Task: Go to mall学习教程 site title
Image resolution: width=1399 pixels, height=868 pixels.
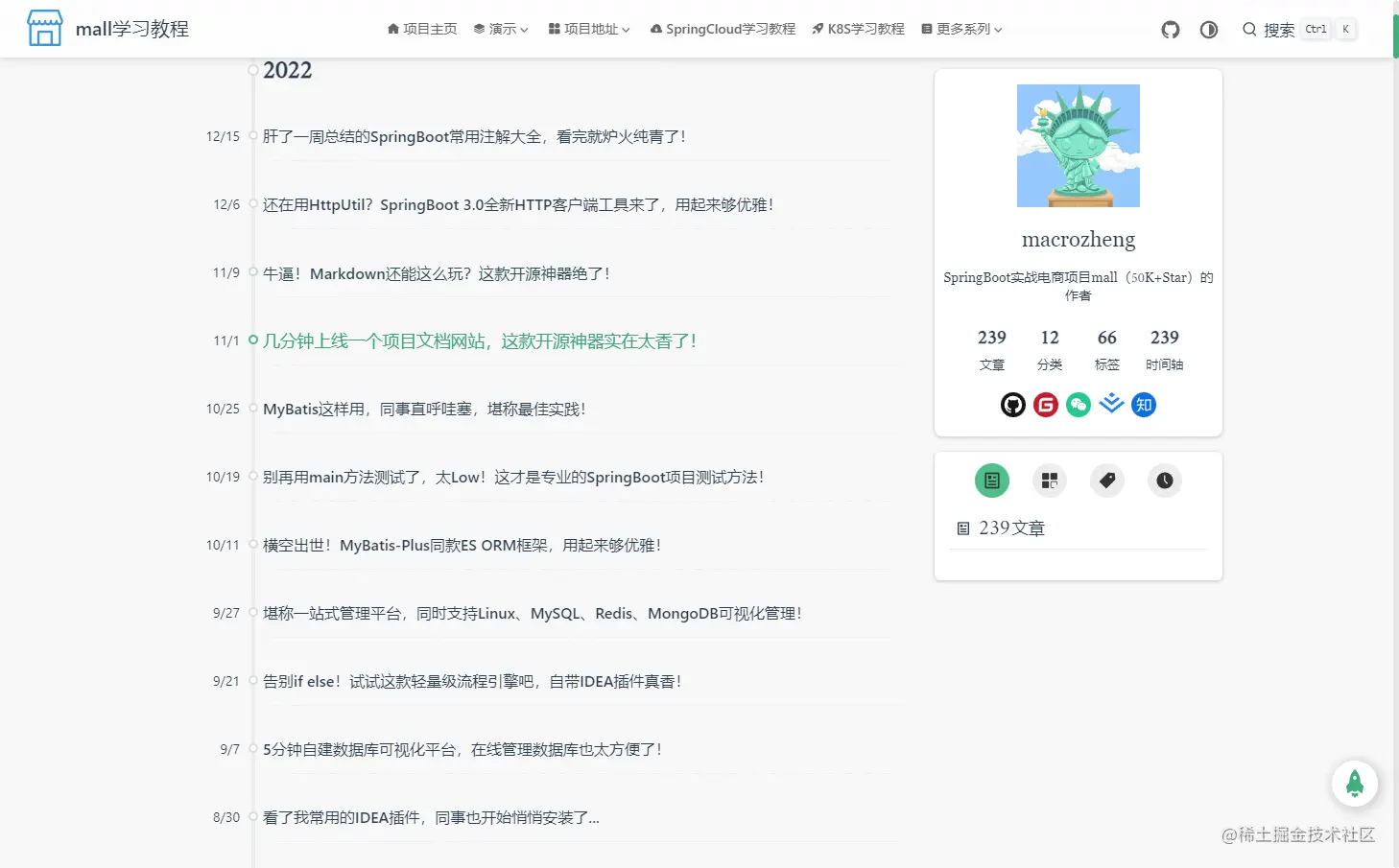Action: click(132, 29)
